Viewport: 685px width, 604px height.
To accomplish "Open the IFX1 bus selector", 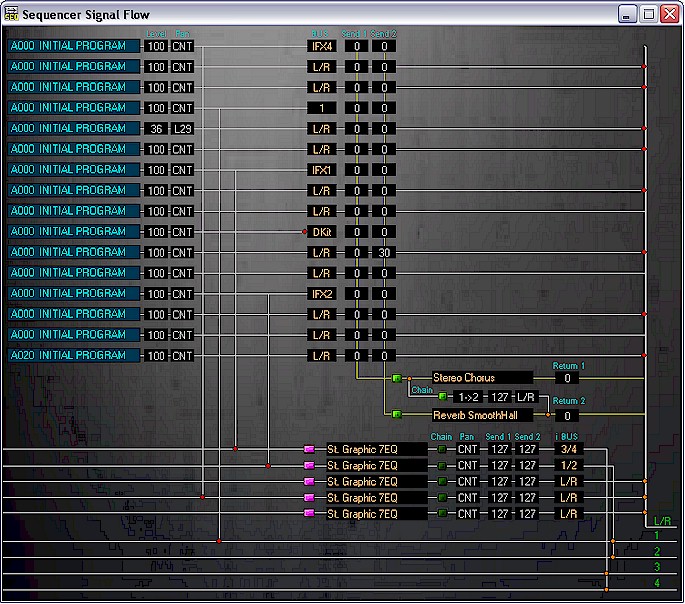I will coord(322,170).
